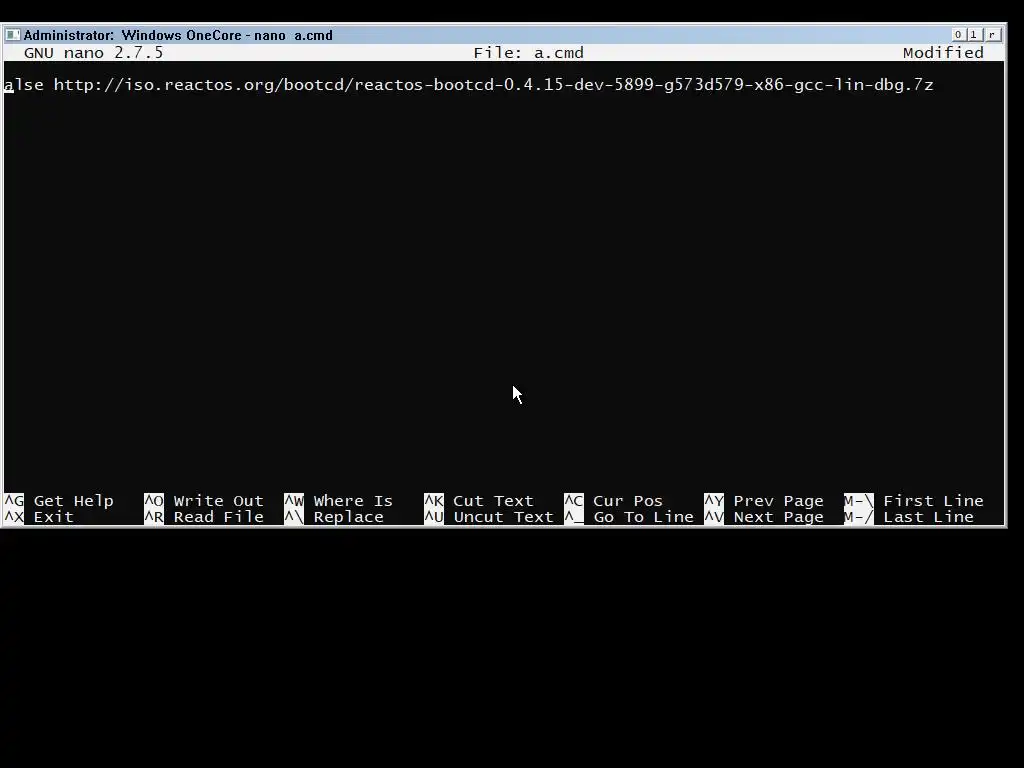Click the '^G' Get Help shortcut key
Screen dimensions: 1024x768
tap(14, 501)
